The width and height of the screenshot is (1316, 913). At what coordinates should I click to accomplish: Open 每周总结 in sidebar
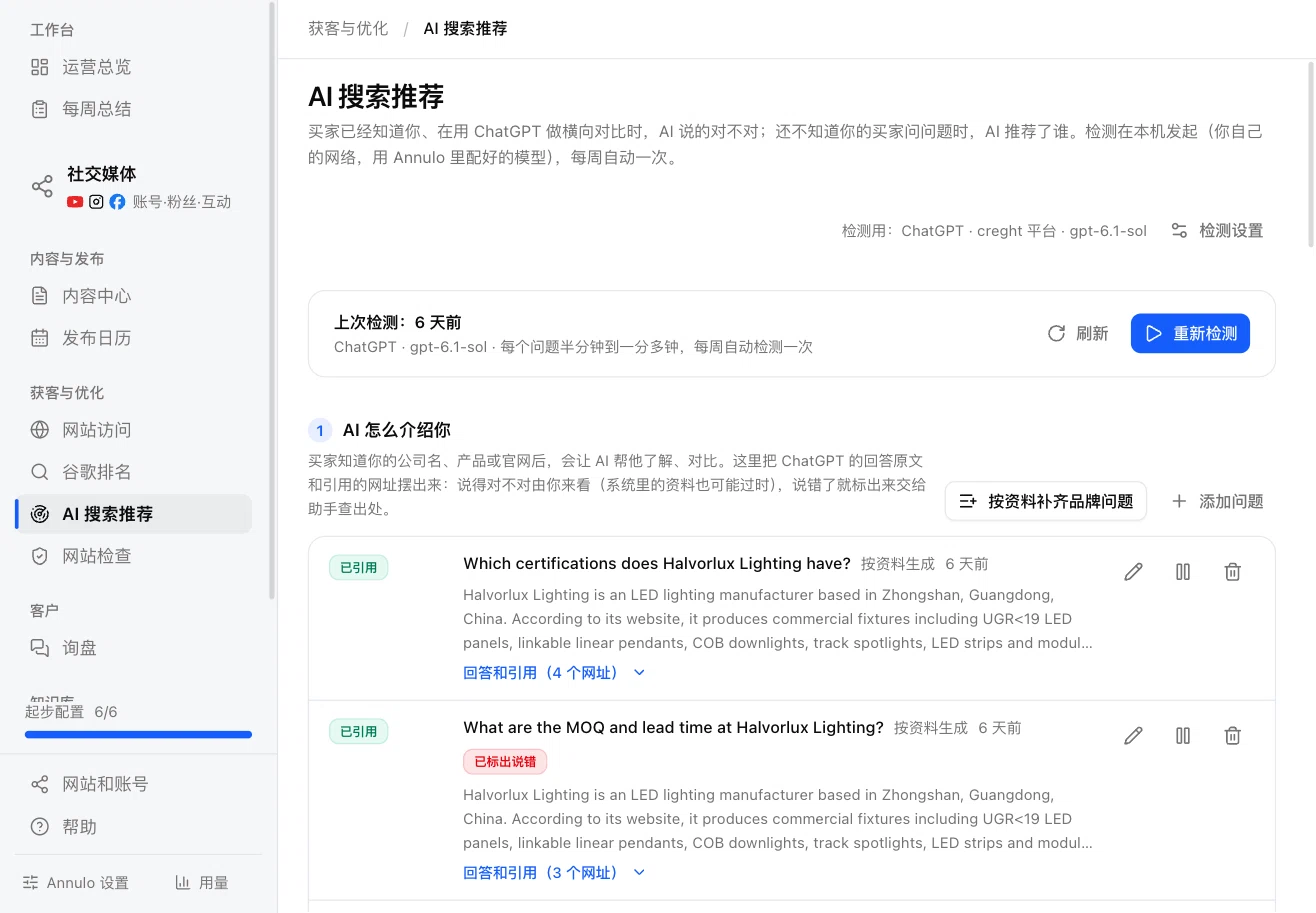(133, 109)
